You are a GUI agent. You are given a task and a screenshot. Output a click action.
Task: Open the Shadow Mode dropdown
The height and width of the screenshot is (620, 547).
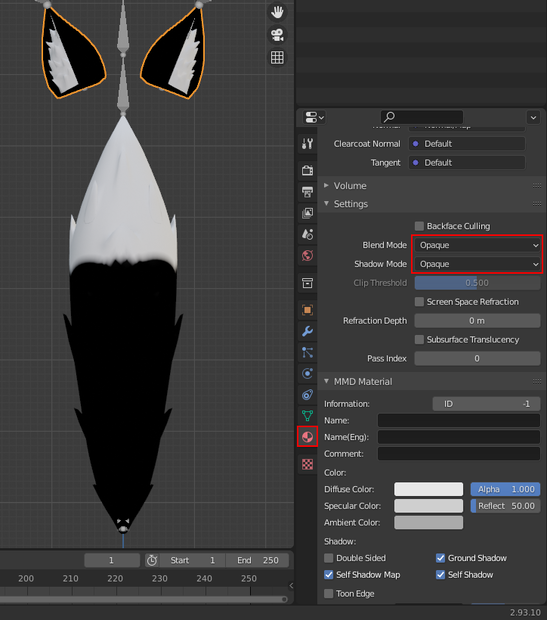tap(477, 264)
